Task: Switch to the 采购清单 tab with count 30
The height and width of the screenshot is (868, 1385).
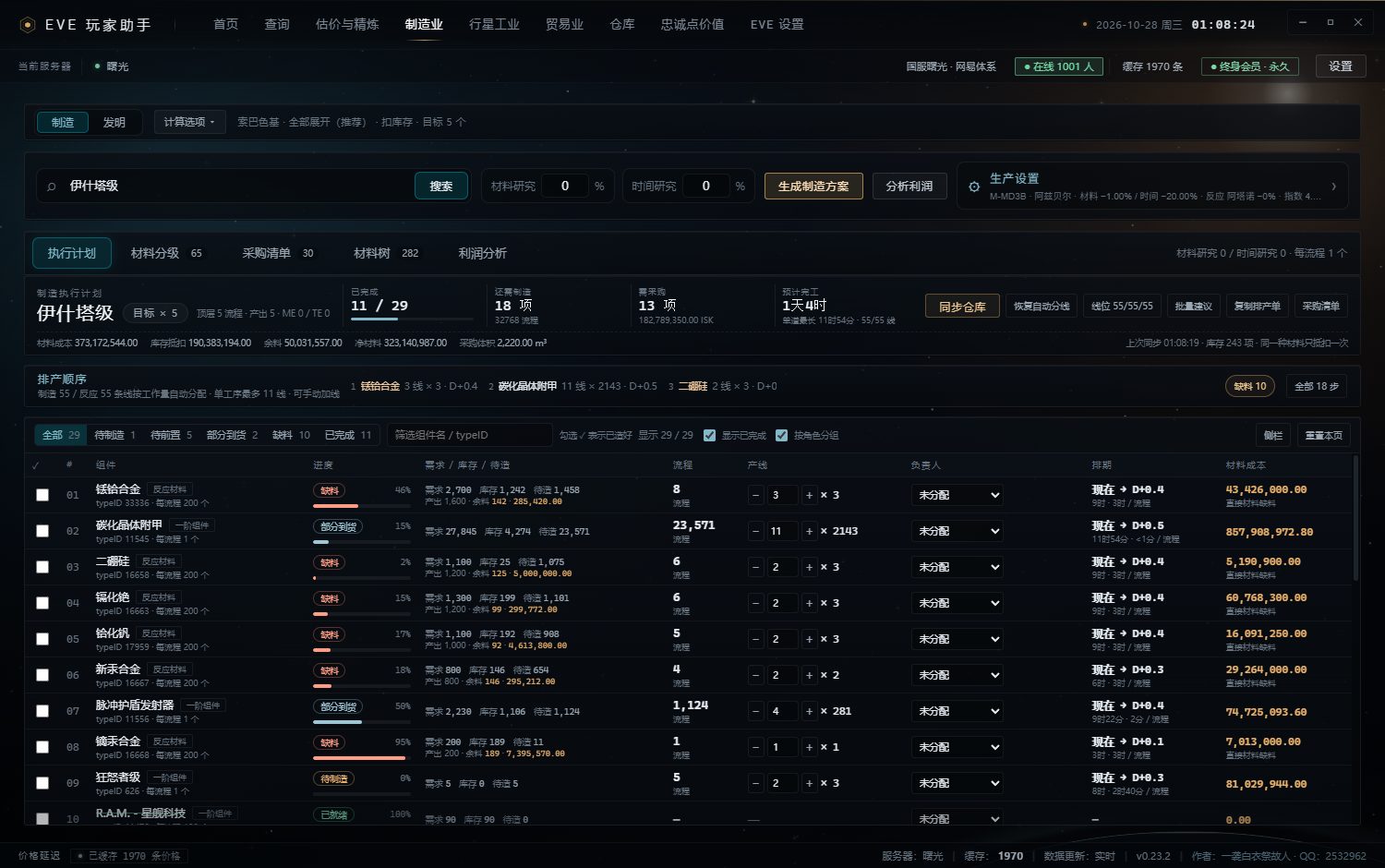Action: (x=278, y=253)
